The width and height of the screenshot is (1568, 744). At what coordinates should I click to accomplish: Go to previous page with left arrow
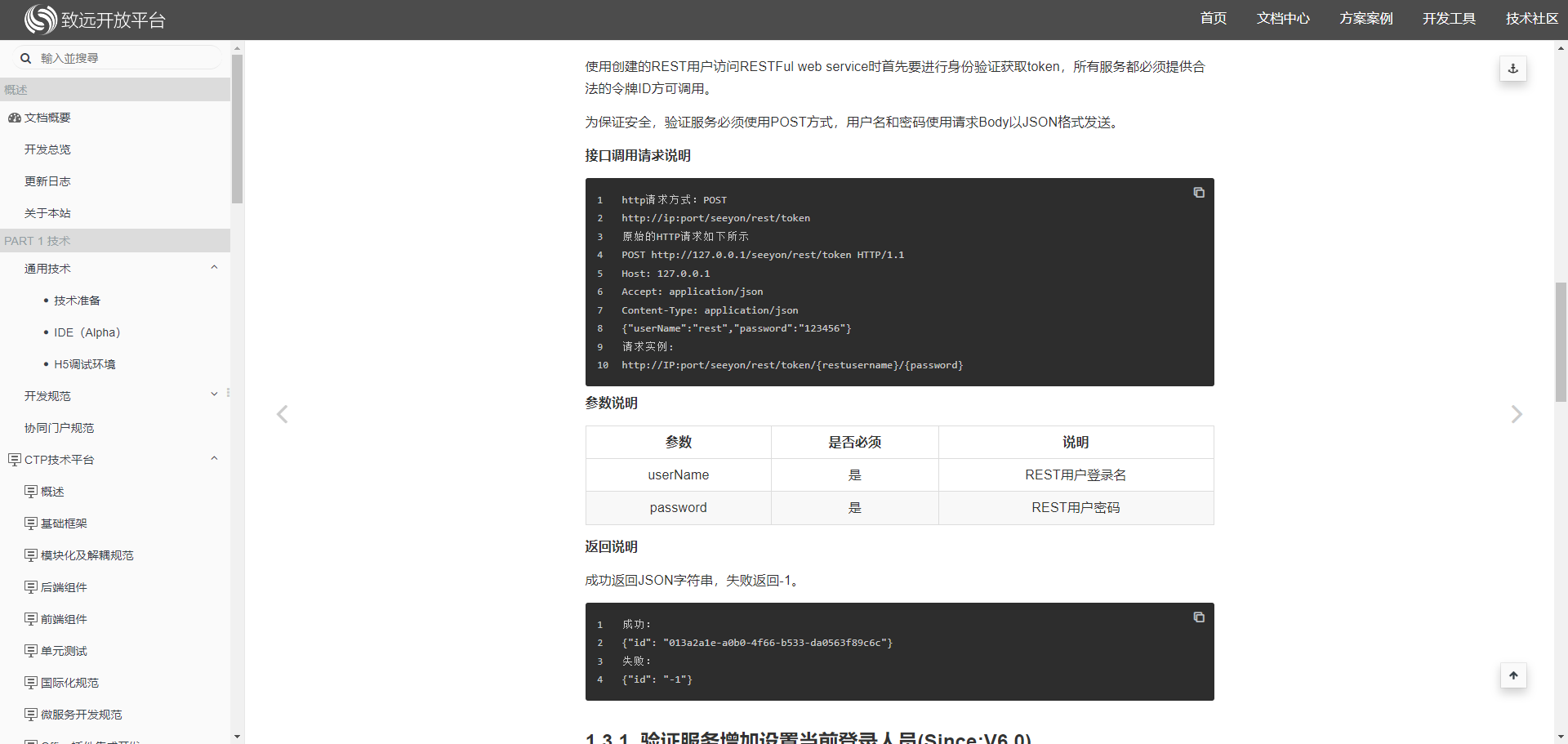click(x=283, y=415)
